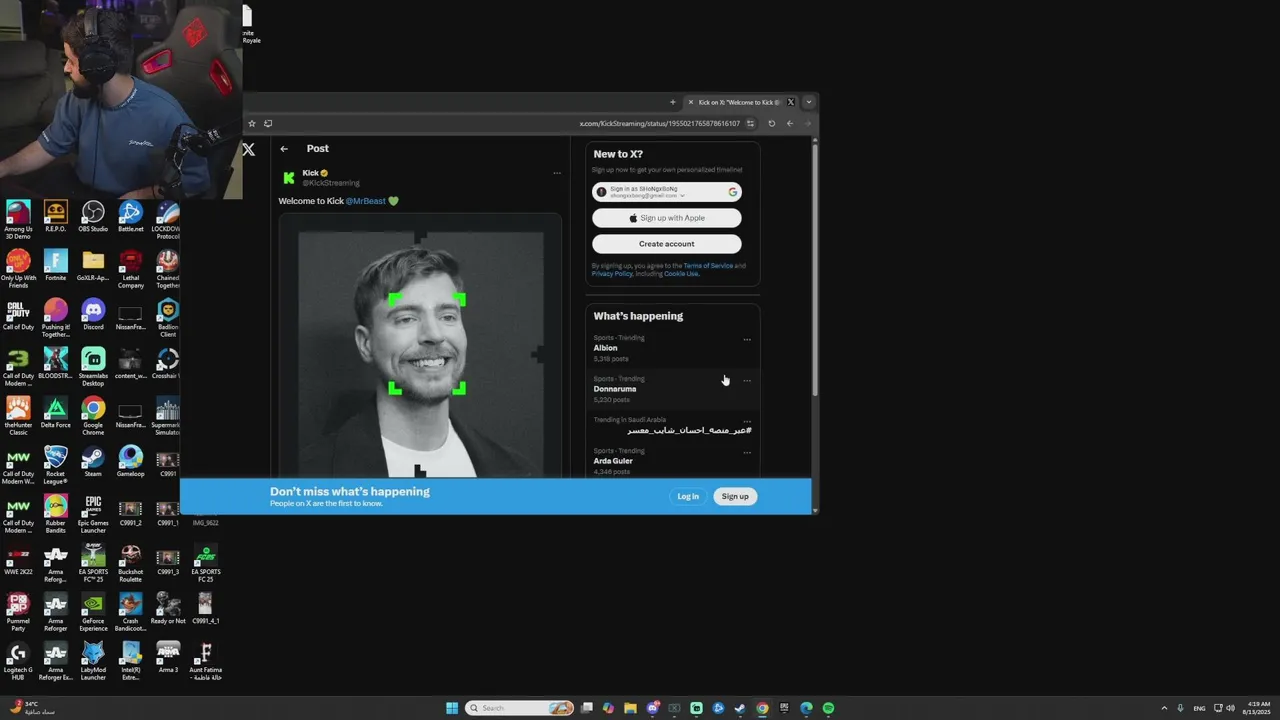Launch Steam from the desktop

(x=93, y=462)
